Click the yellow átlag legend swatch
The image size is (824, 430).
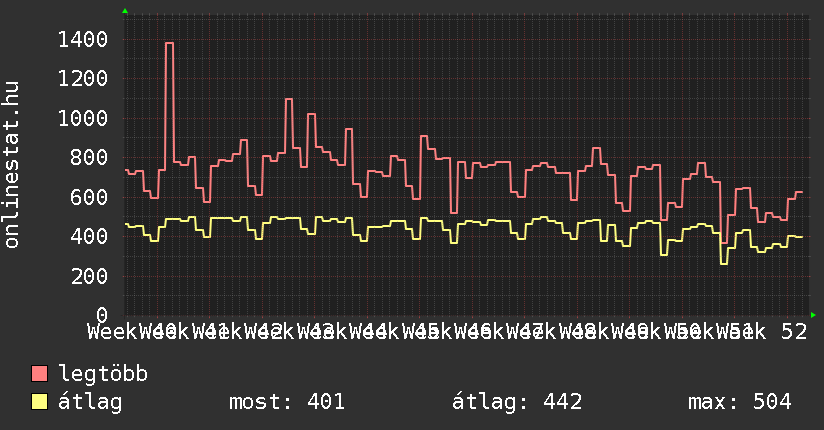coord(39,402)
